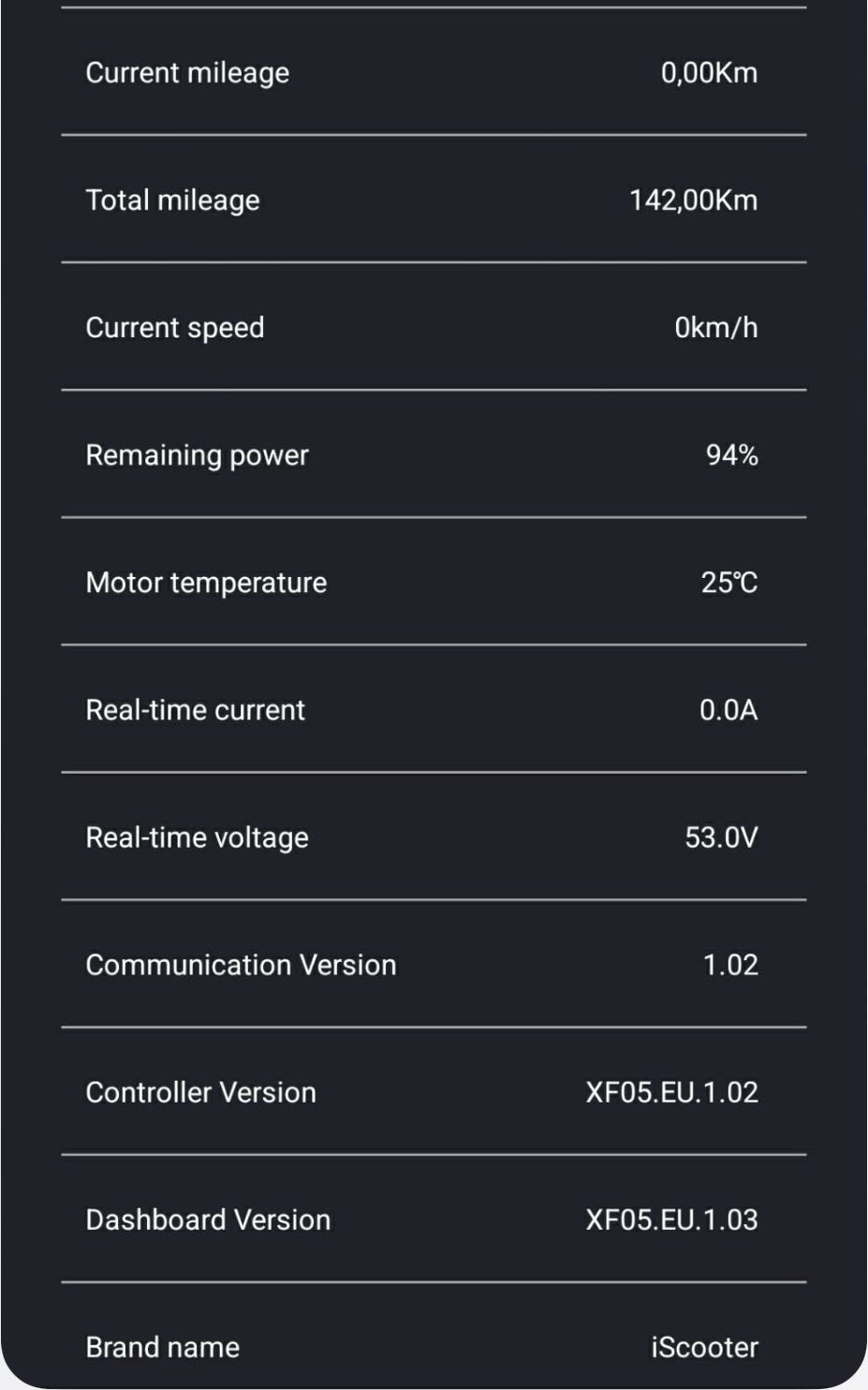The image size is (868, 1390).
Task: Select the 0km/h speed value
Action: click(716, 328)
